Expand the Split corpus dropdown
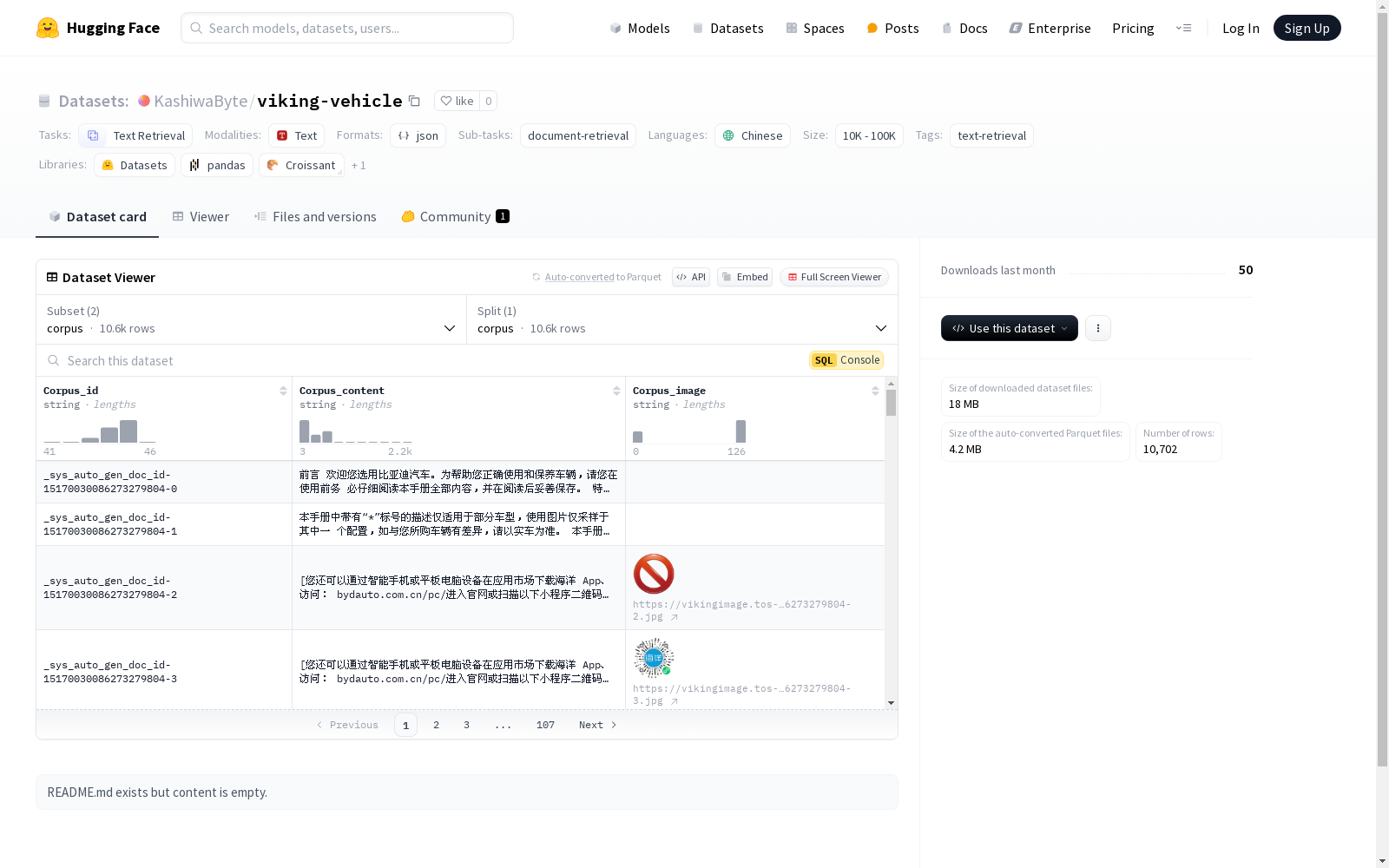The height and width of the screenshot is (868, 1389). click(x=682, y=319)
